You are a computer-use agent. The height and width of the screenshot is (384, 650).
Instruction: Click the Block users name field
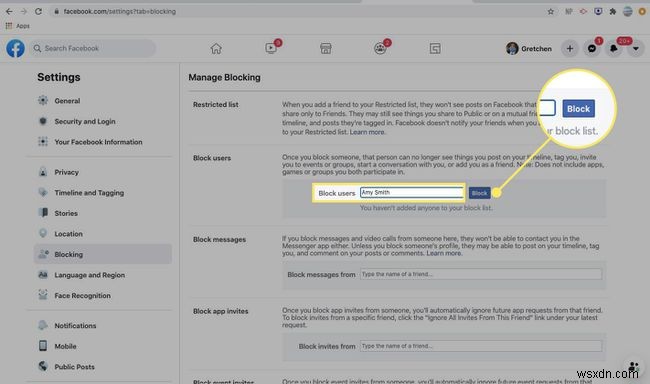coord(412,192)
